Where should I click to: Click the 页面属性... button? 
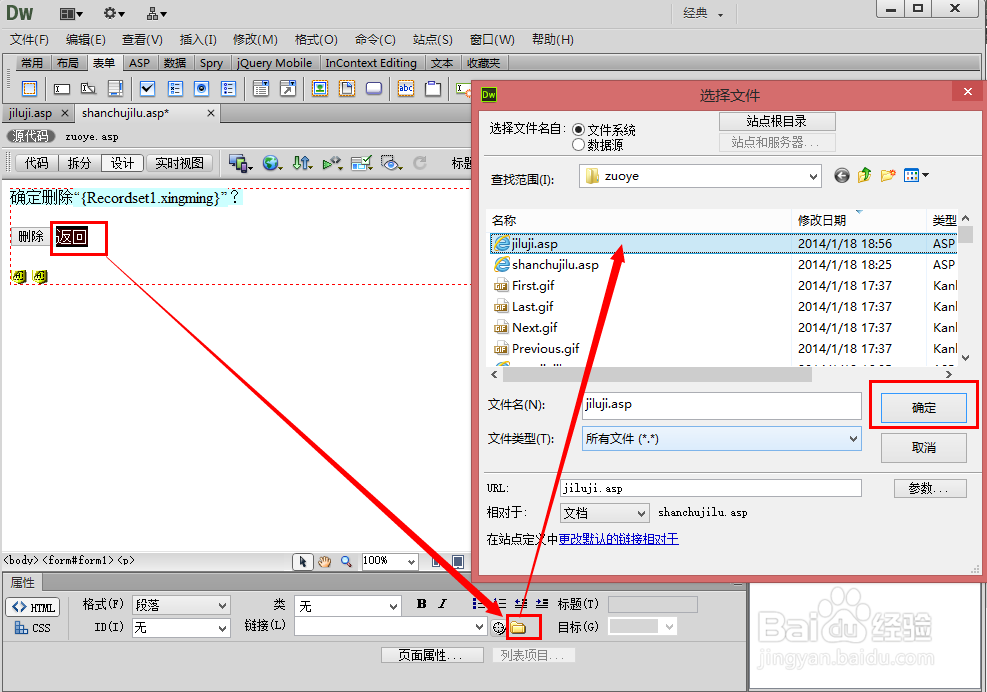coord(432,655)
